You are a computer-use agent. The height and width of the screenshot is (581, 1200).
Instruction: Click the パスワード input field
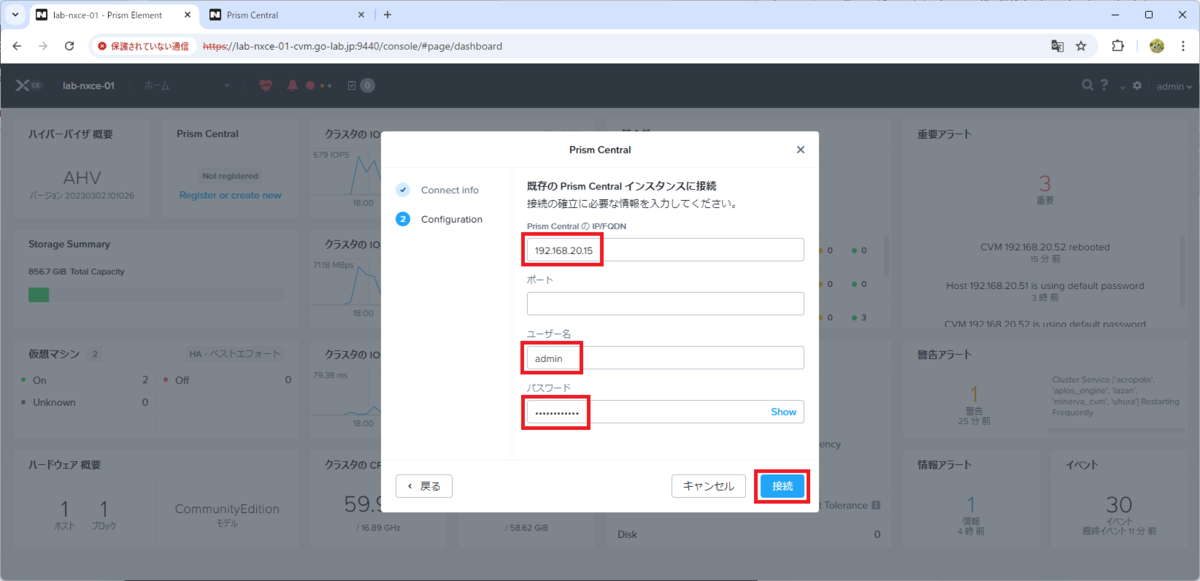[665, 412]
